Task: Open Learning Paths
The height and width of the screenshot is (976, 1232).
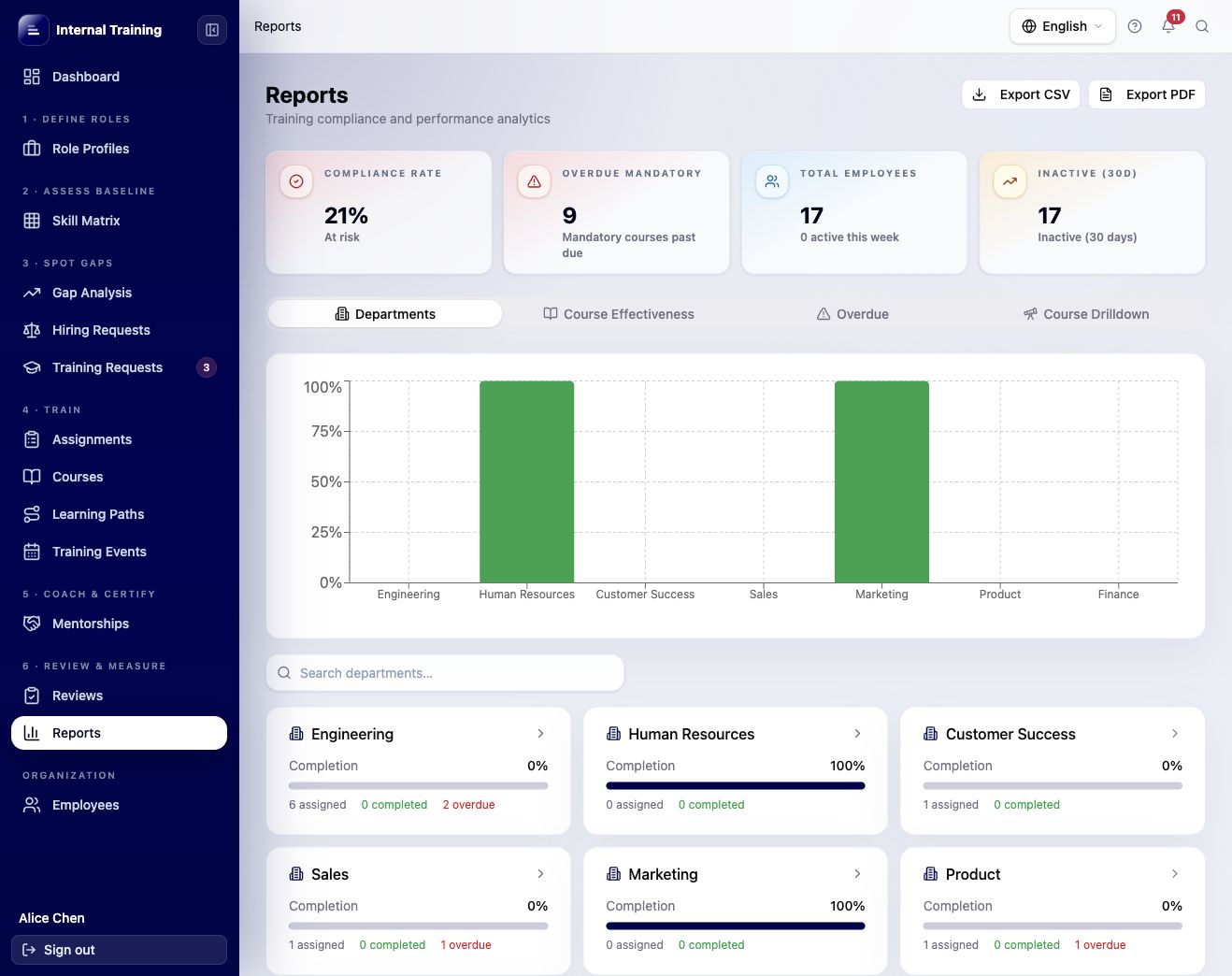Action: coord(119,514)
